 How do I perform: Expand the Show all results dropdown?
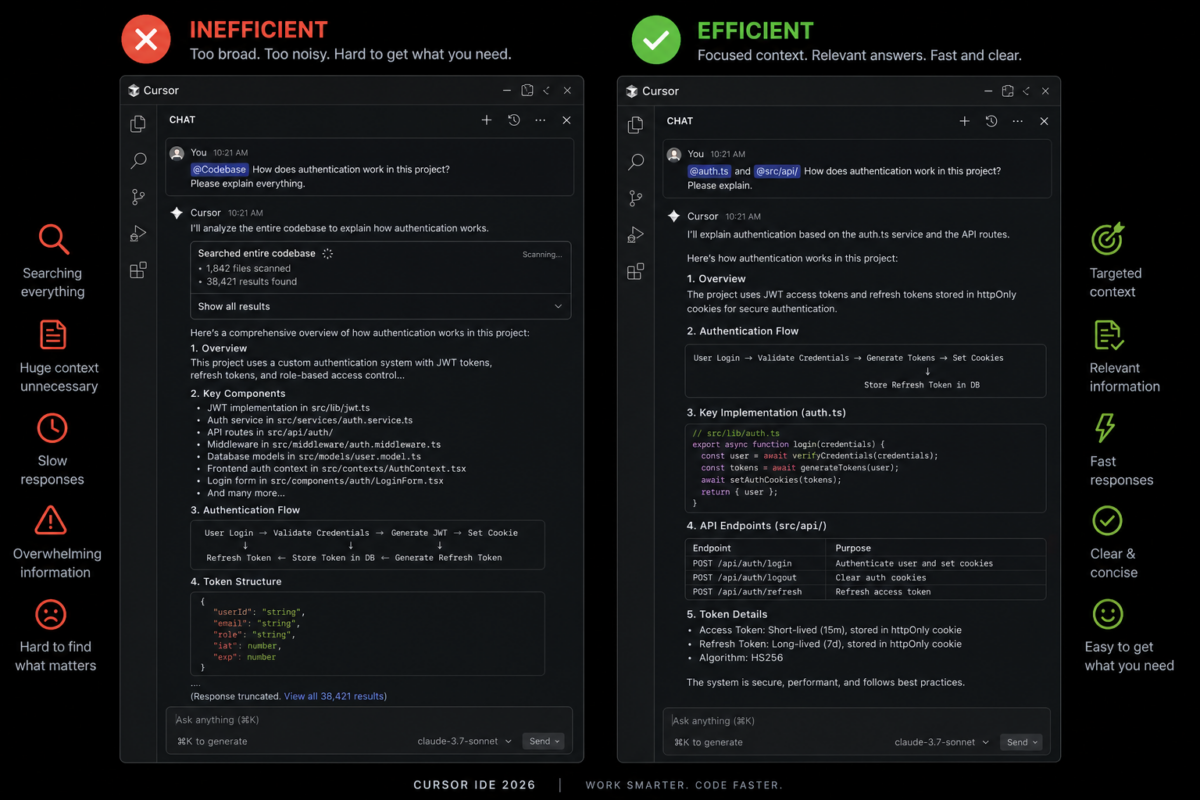coord(380,306)
